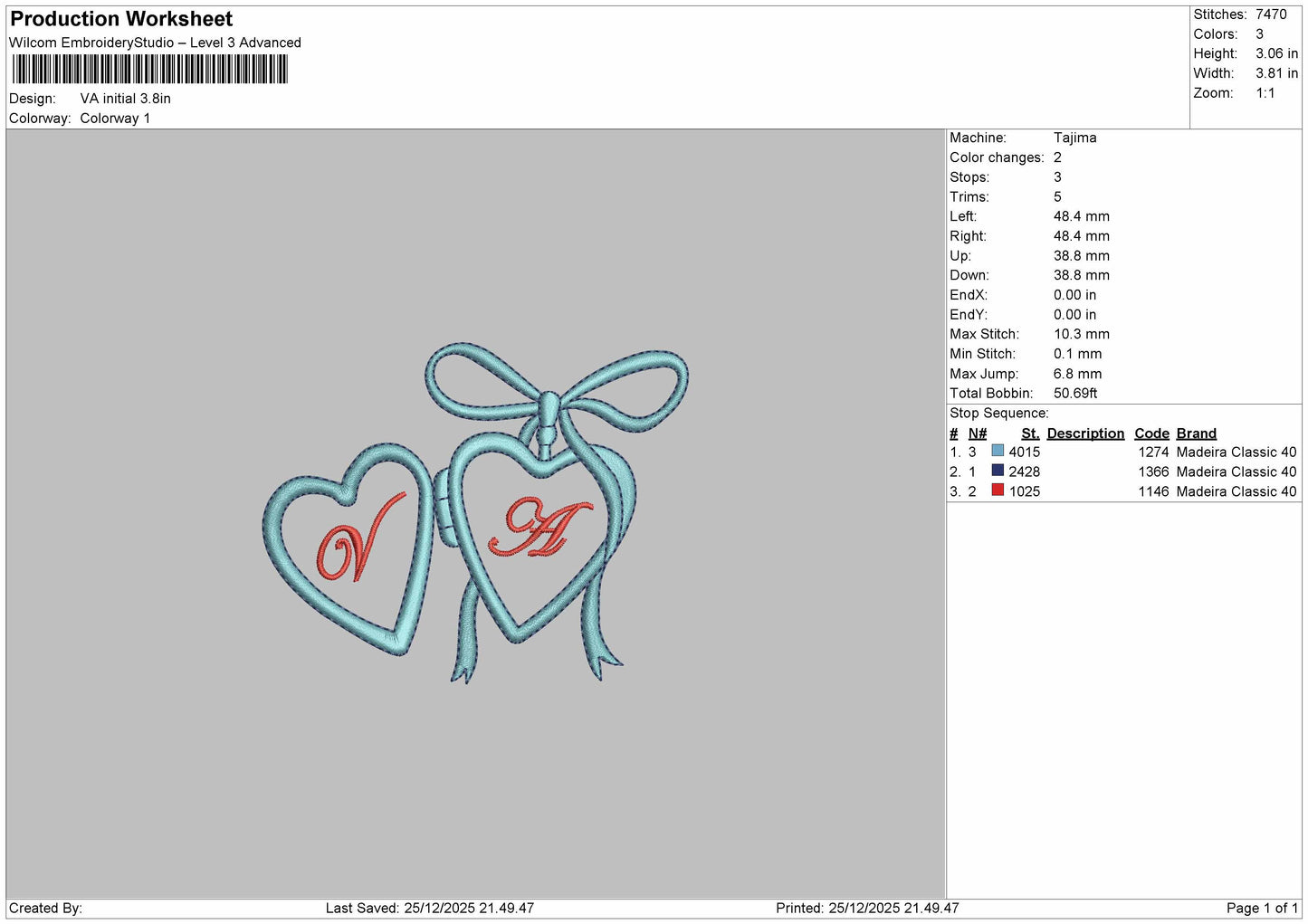Click the EndX value '0.00 in'
The width and height of the screenshot is (1308, 924).
click(x=1074, y=295)
